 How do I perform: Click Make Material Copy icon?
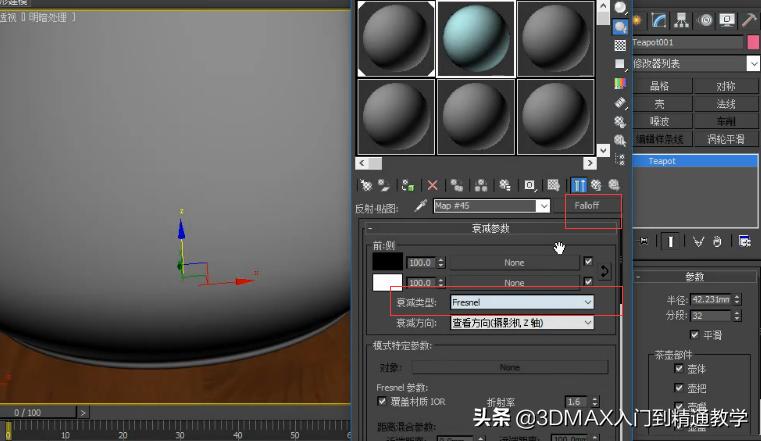(456, 185)
